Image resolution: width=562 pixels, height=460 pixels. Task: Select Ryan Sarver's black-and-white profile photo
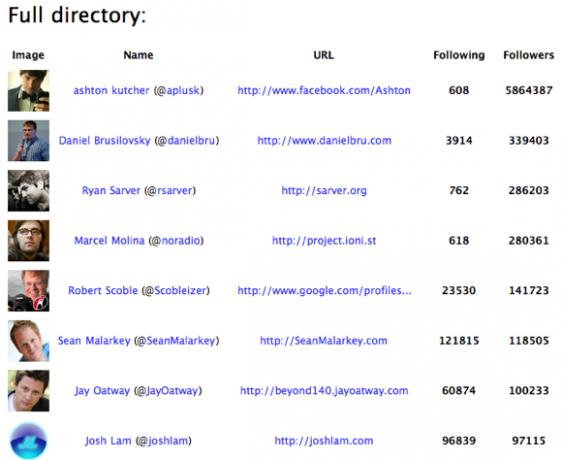coord(29,191)
